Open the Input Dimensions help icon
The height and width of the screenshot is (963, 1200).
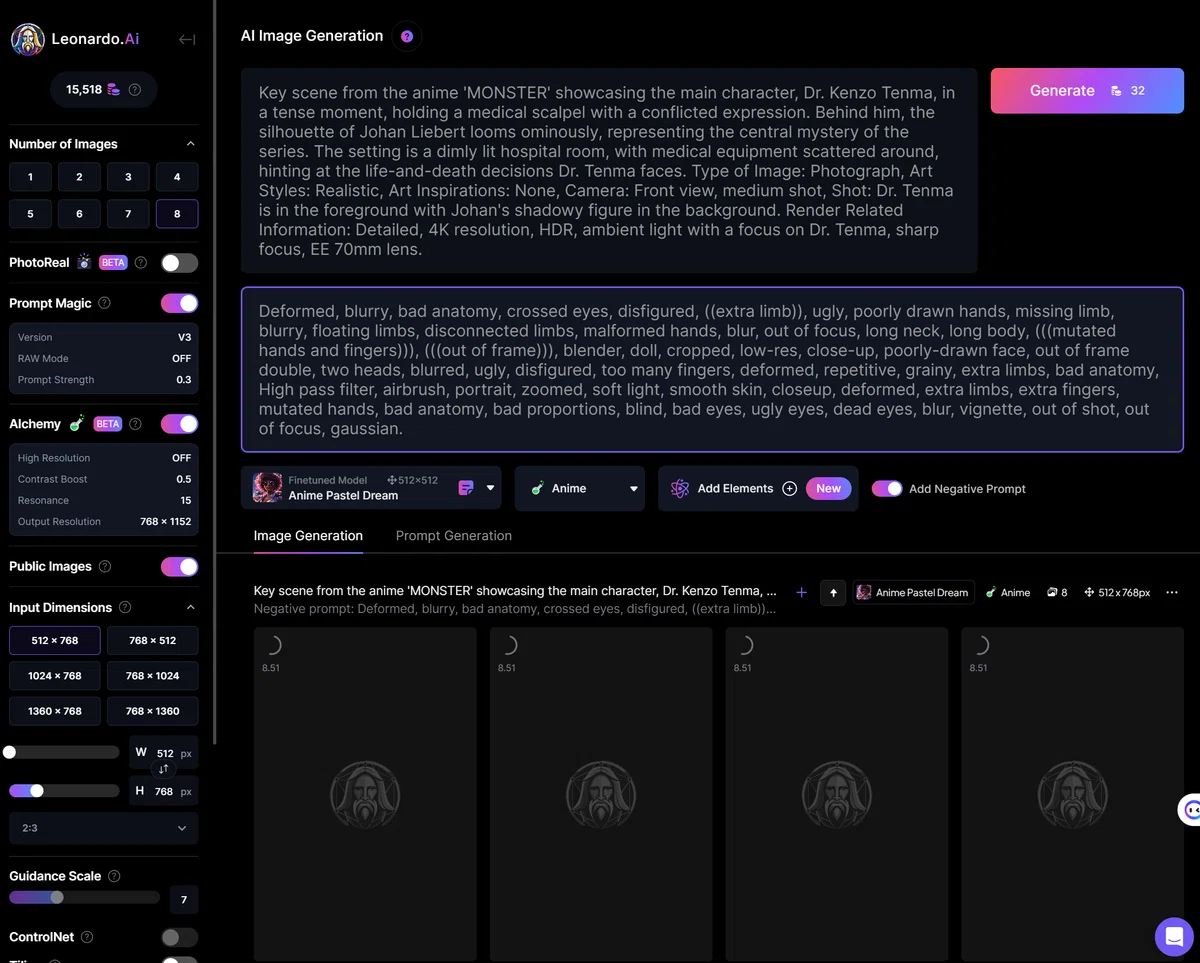[125, 607]
